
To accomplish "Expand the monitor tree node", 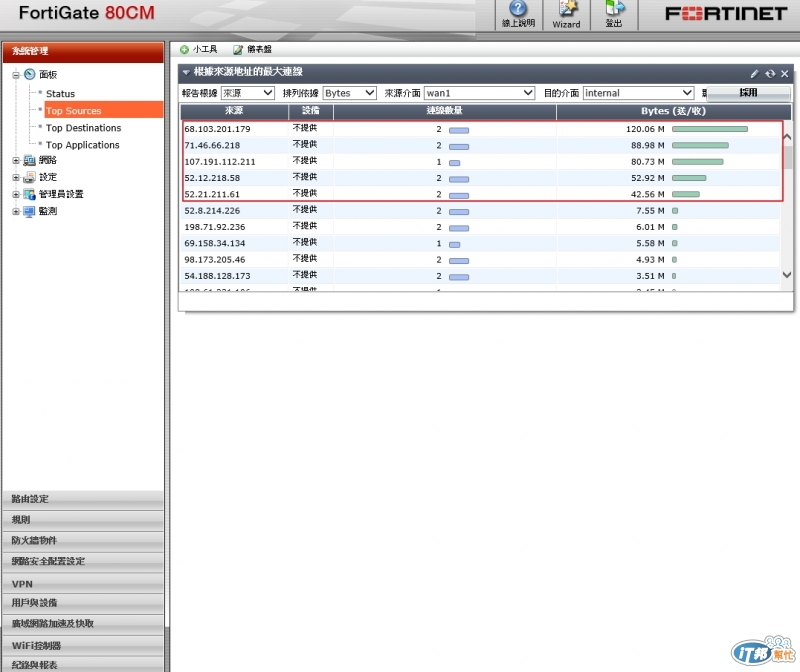I will [16, 211].
